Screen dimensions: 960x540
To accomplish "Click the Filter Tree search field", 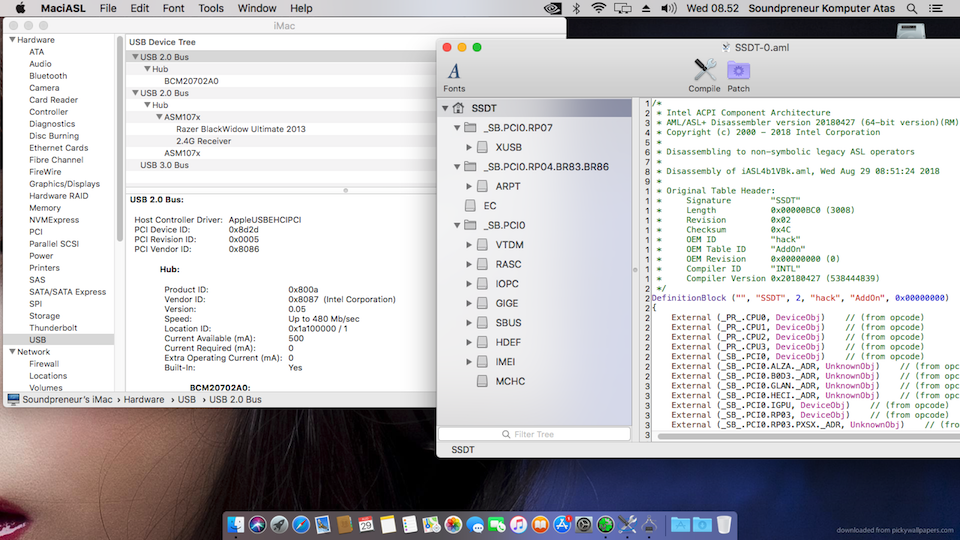I will tap(534, 434).
